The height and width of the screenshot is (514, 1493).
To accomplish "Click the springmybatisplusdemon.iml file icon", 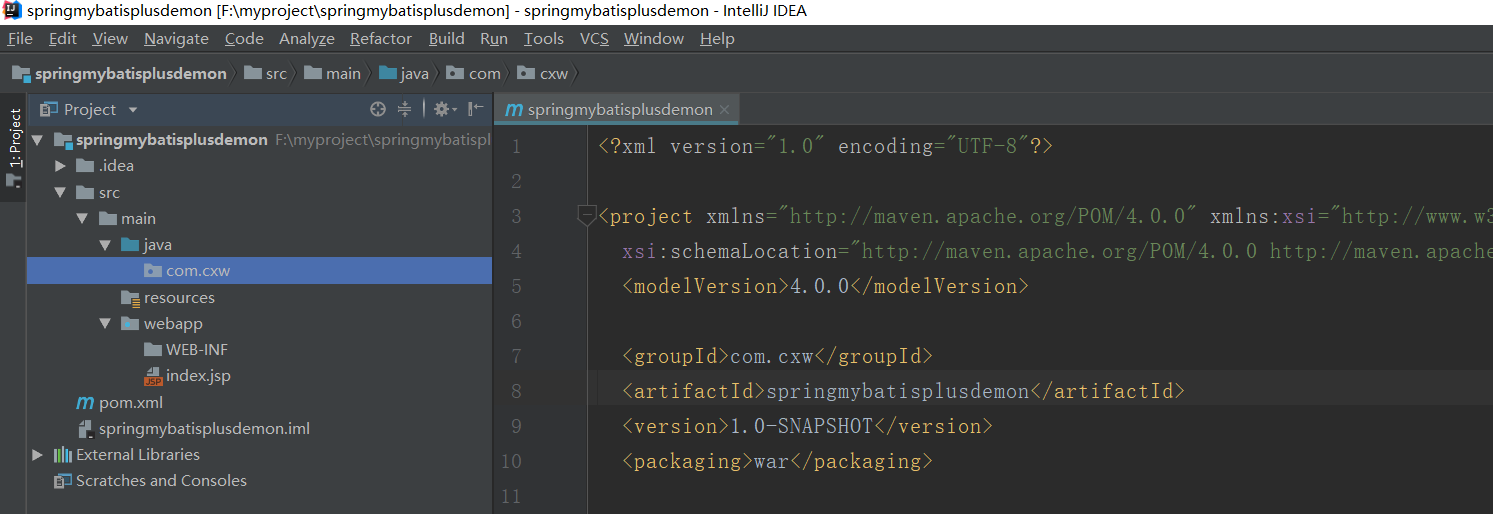I will 85,429.
